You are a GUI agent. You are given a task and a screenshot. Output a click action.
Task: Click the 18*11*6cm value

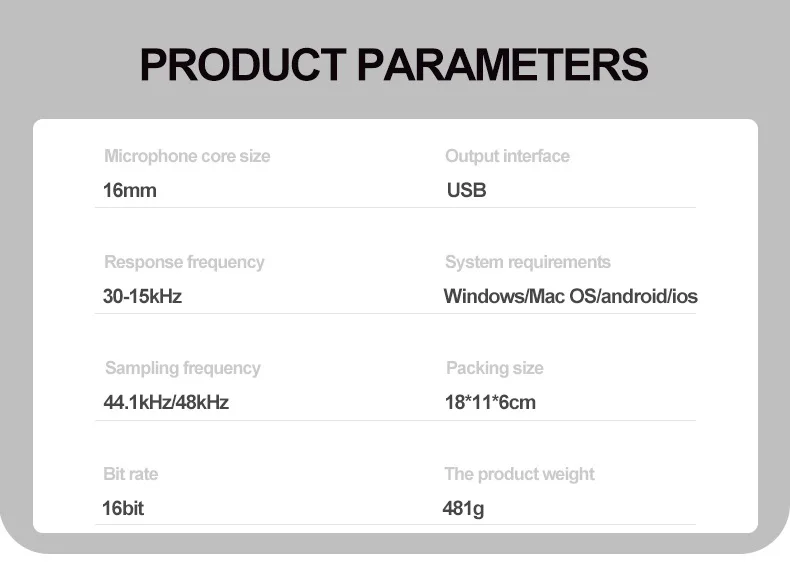[x=490, y=402]
